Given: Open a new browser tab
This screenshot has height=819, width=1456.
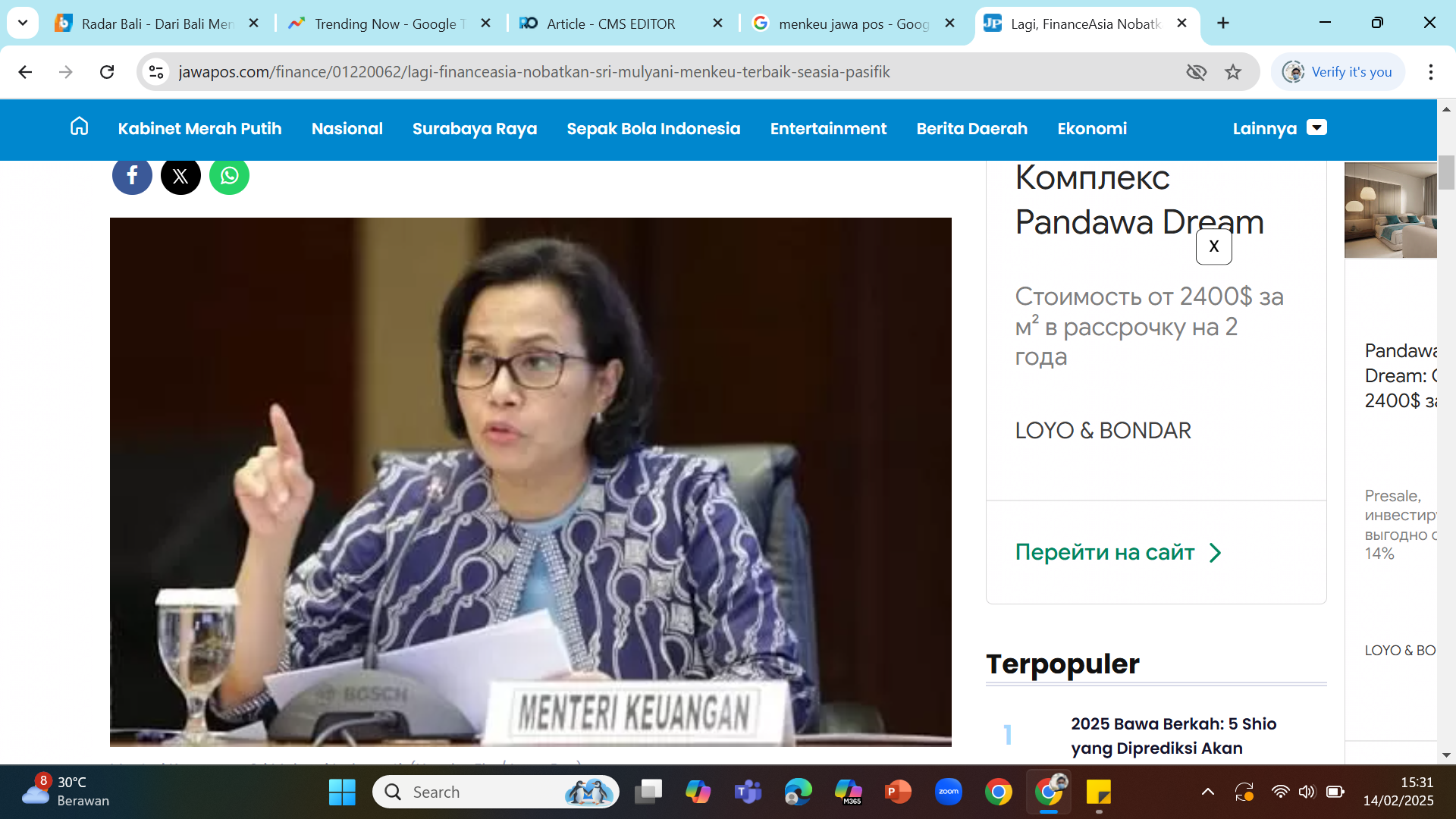Looking at the screenshot, I should pyautogui.click(x=1223, y=24).
